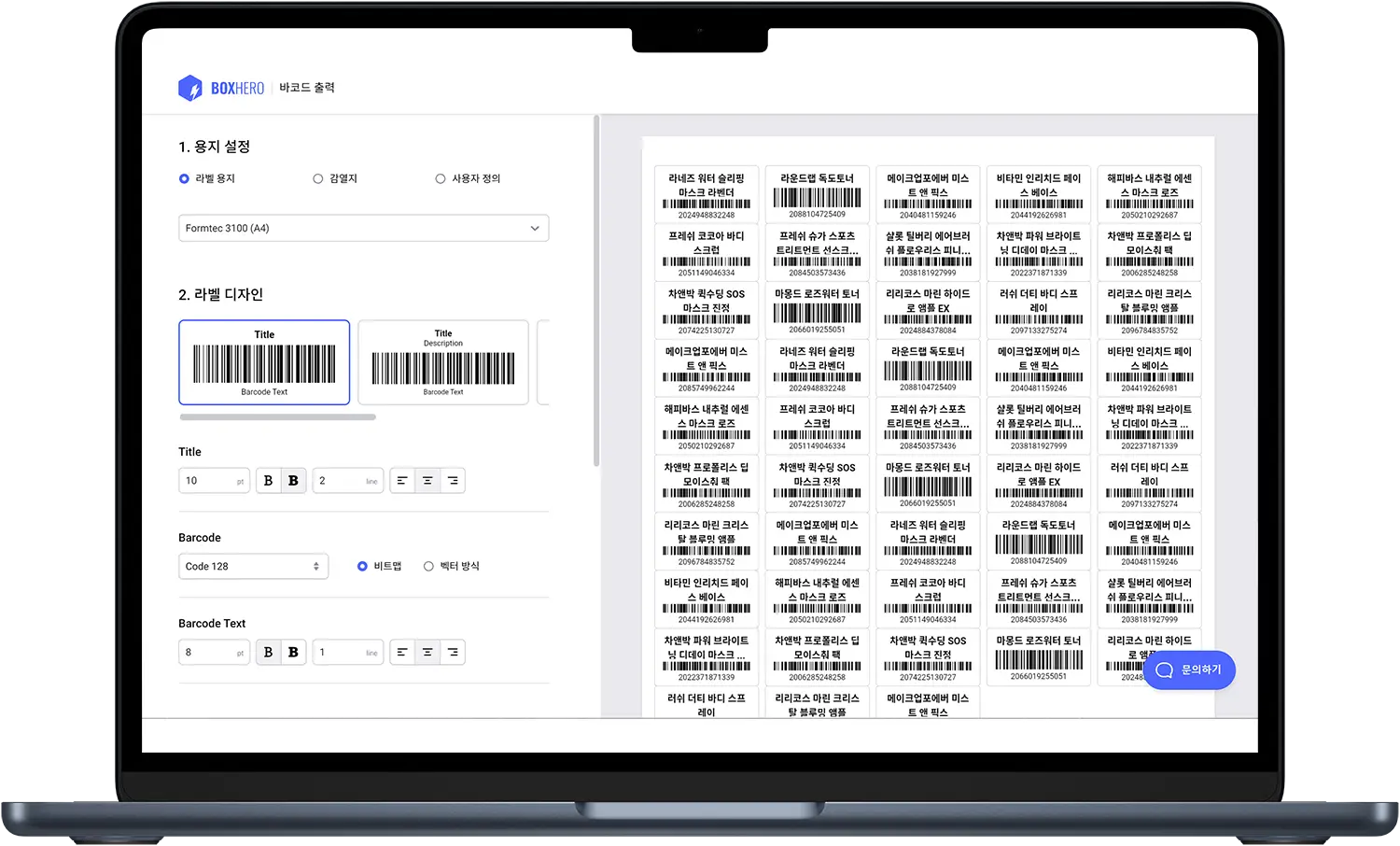
Task: Set Barcode Text to heavy bold B
Action: click(294, 652)
